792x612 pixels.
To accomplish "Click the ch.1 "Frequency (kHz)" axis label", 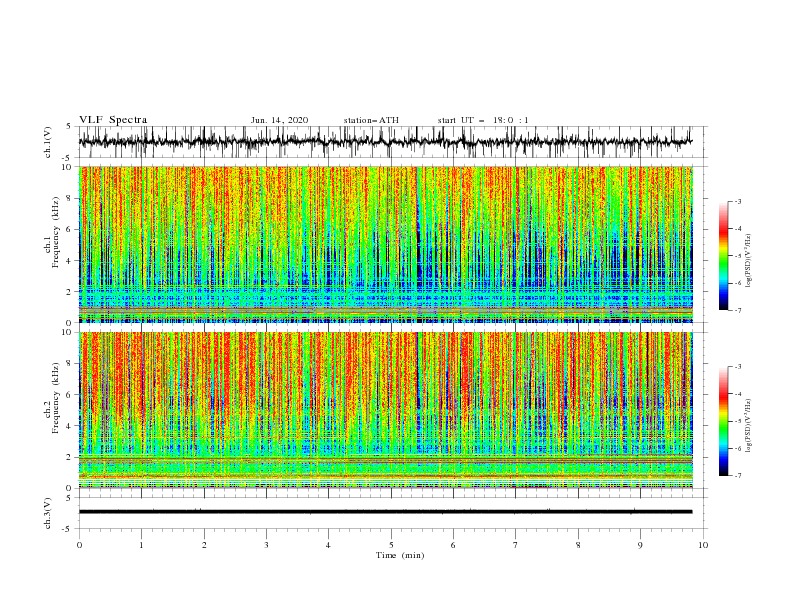I will tap(57, 231).
